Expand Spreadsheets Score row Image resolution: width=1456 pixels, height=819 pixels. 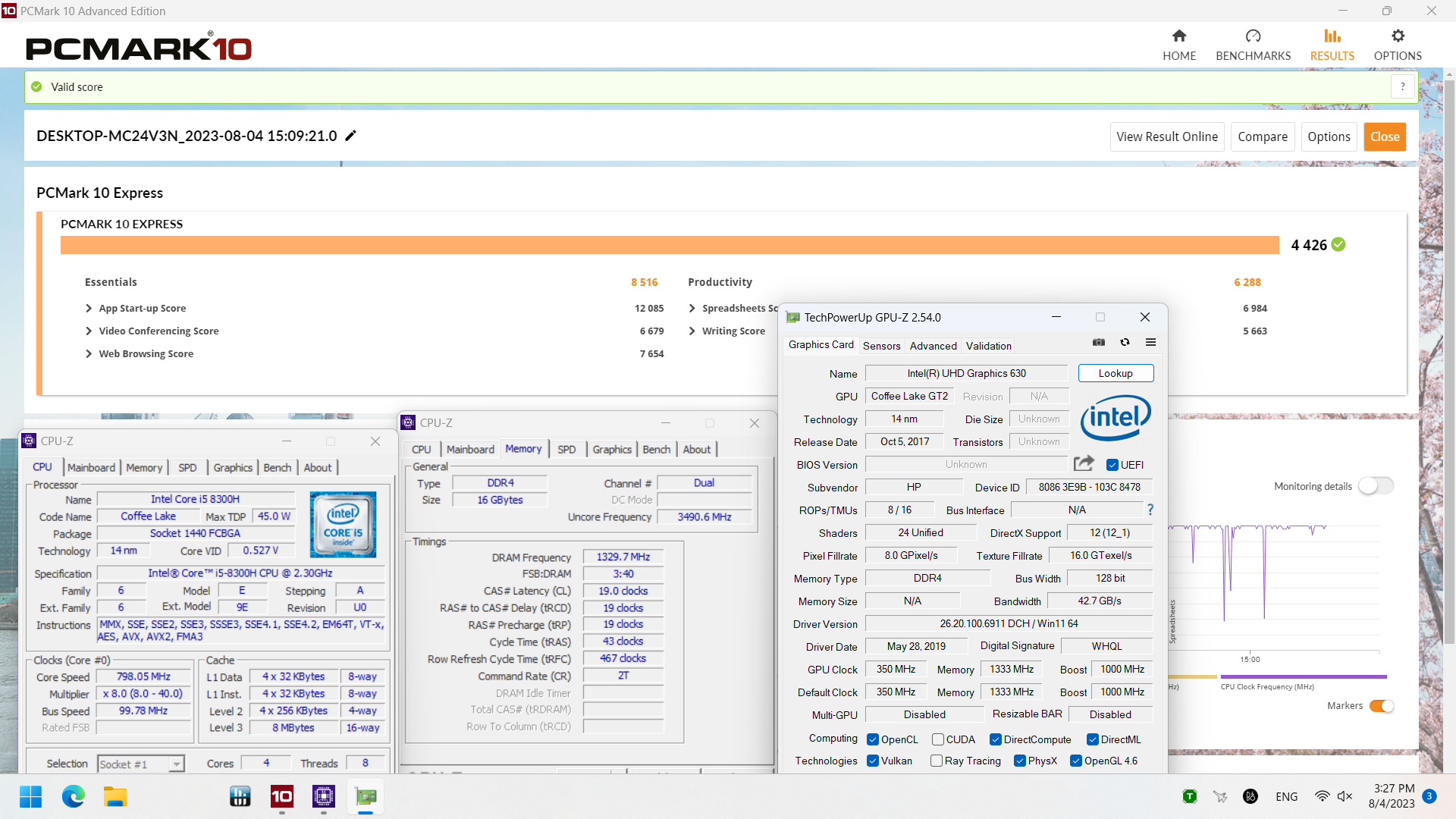(692, 308)
